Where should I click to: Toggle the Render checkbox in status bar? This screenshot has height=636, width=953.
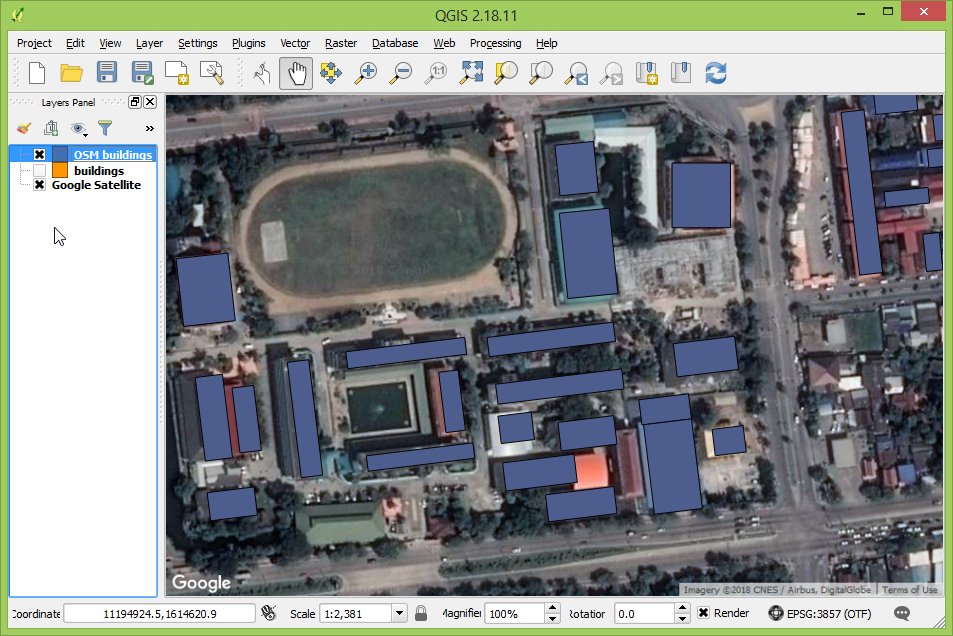point(704,613)
